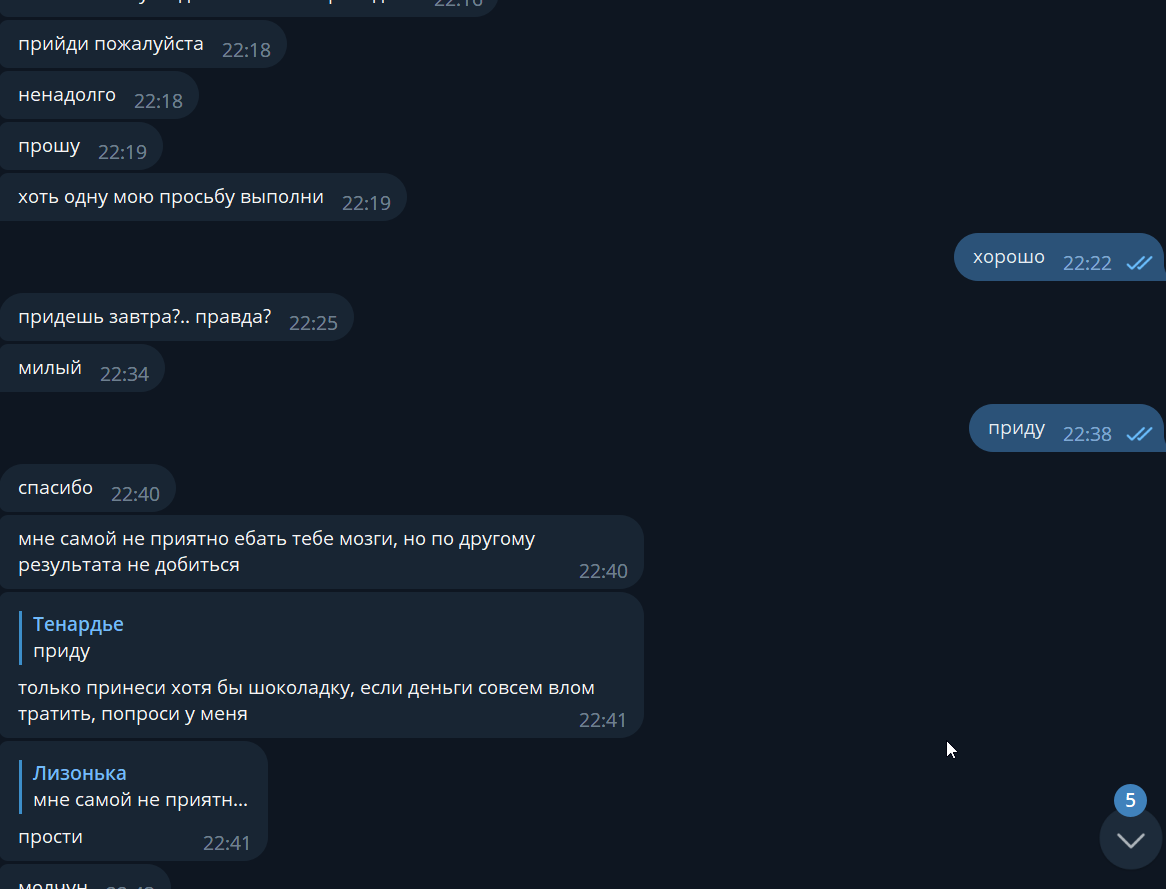Click the sender name 'Тенардье' in quote
The height and width of the screenshot is (889, 1166).
(78, 624)
